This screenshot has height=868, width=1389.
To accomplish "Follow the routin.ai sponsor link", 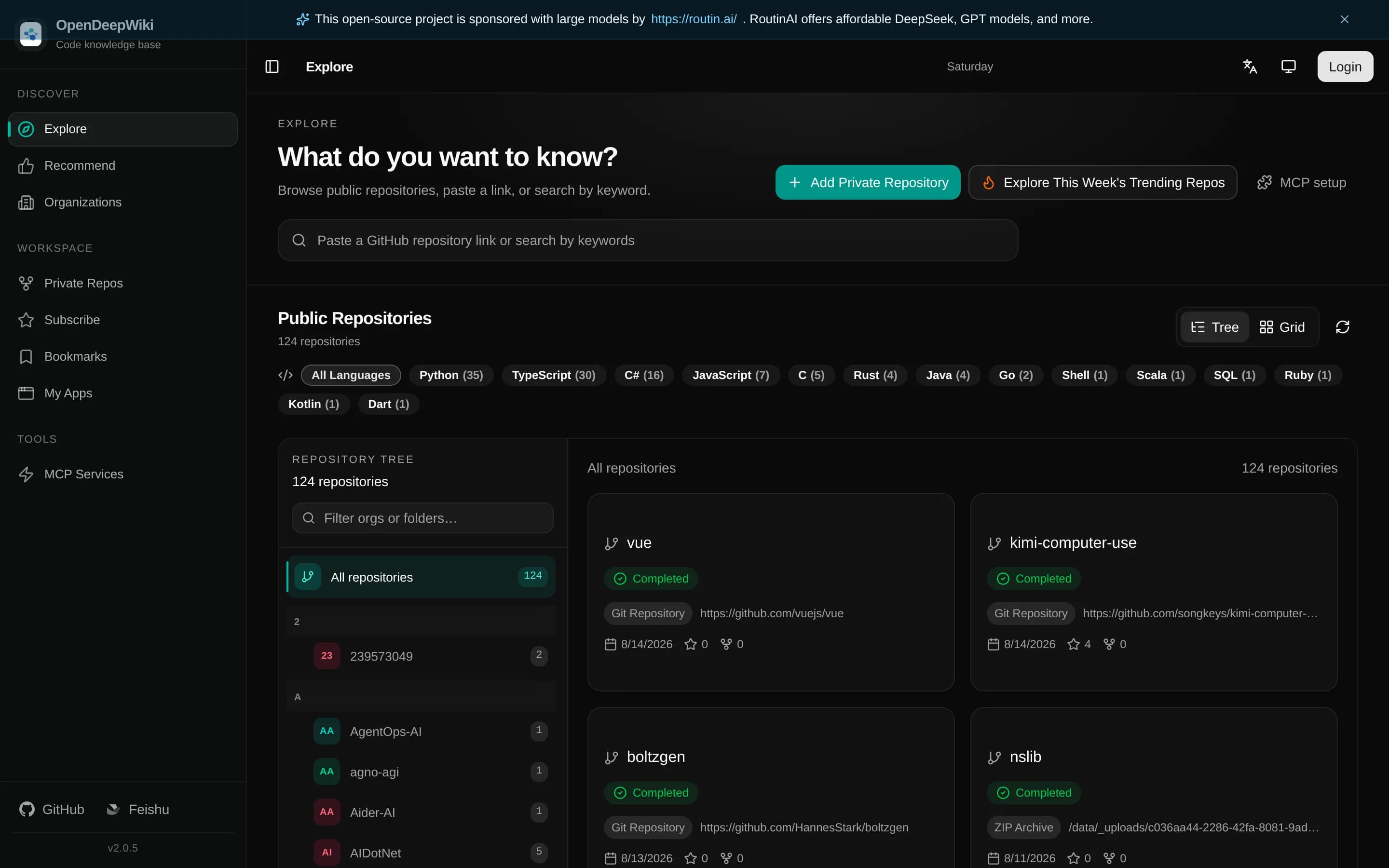I will tap(694, 19).
